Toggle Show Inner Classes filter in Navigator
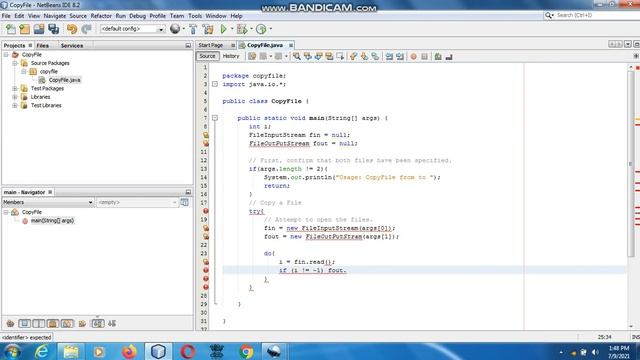Image resolution: width=640 pixels, height=360 pixels. (x=67, y=324)
